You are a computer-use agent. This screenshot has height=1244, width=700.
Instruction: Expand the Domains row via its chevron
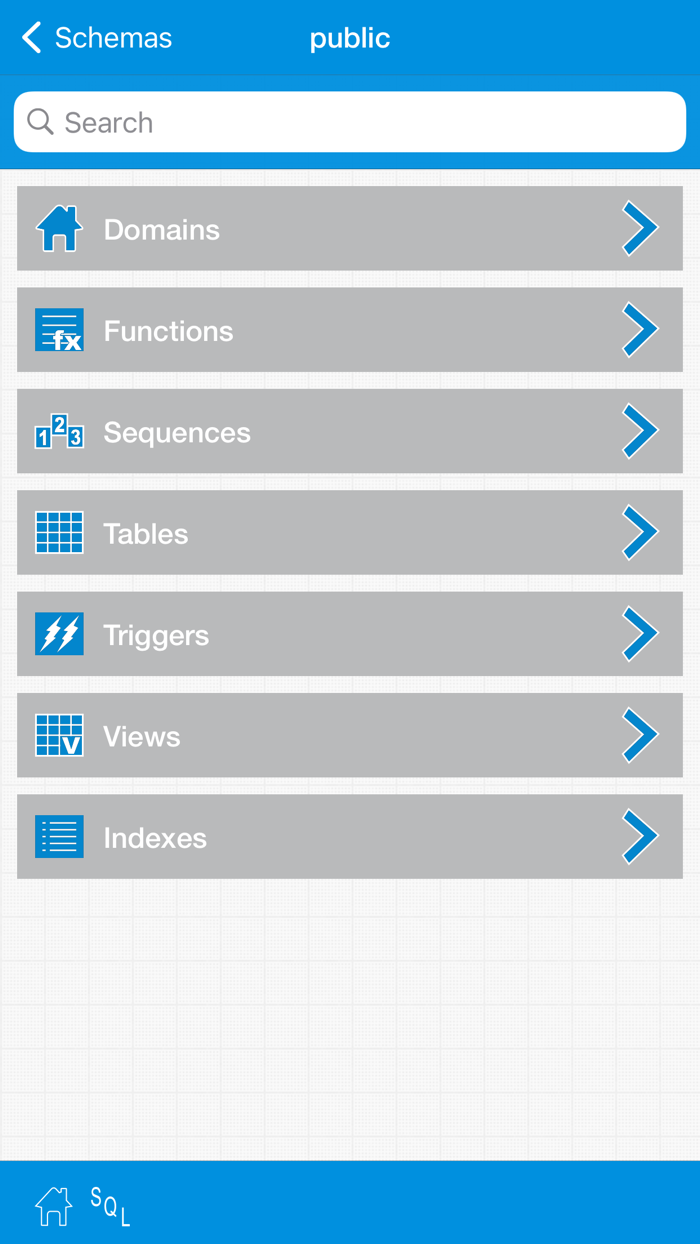[x=640, y=228]
